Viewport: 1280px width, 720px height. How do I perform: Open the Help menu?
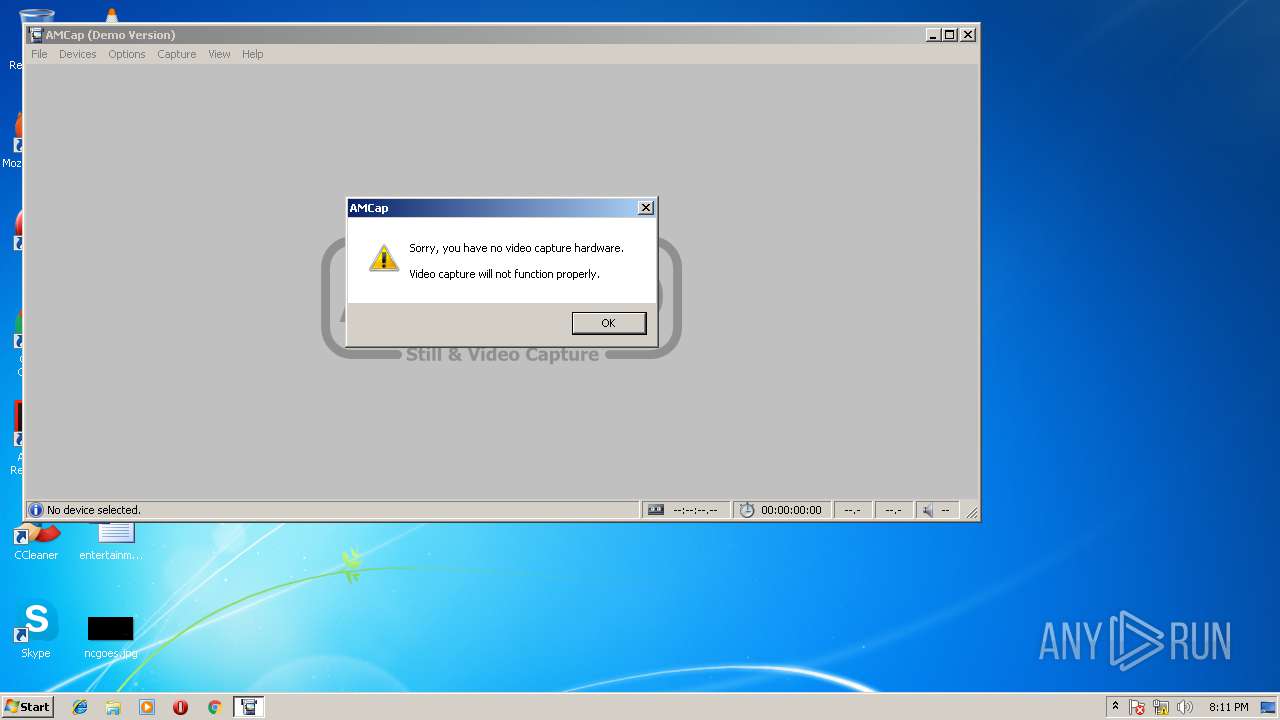pyautogui.click(x=252, y=54)
